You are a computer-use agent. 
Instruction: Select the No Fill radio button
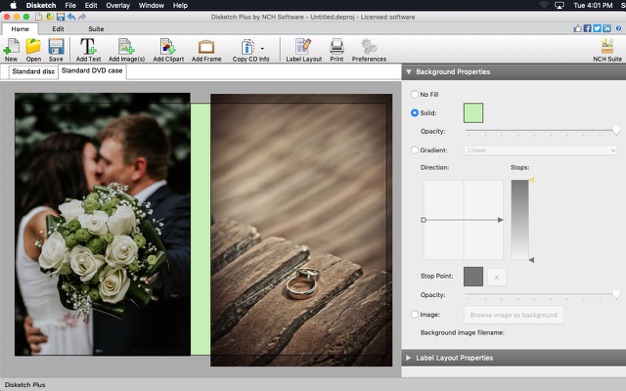pos(414,94)
